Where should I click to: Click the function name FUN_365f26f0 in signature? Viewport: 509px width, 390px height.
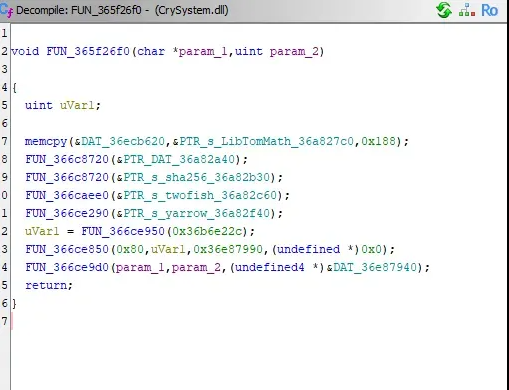[88, 52]
